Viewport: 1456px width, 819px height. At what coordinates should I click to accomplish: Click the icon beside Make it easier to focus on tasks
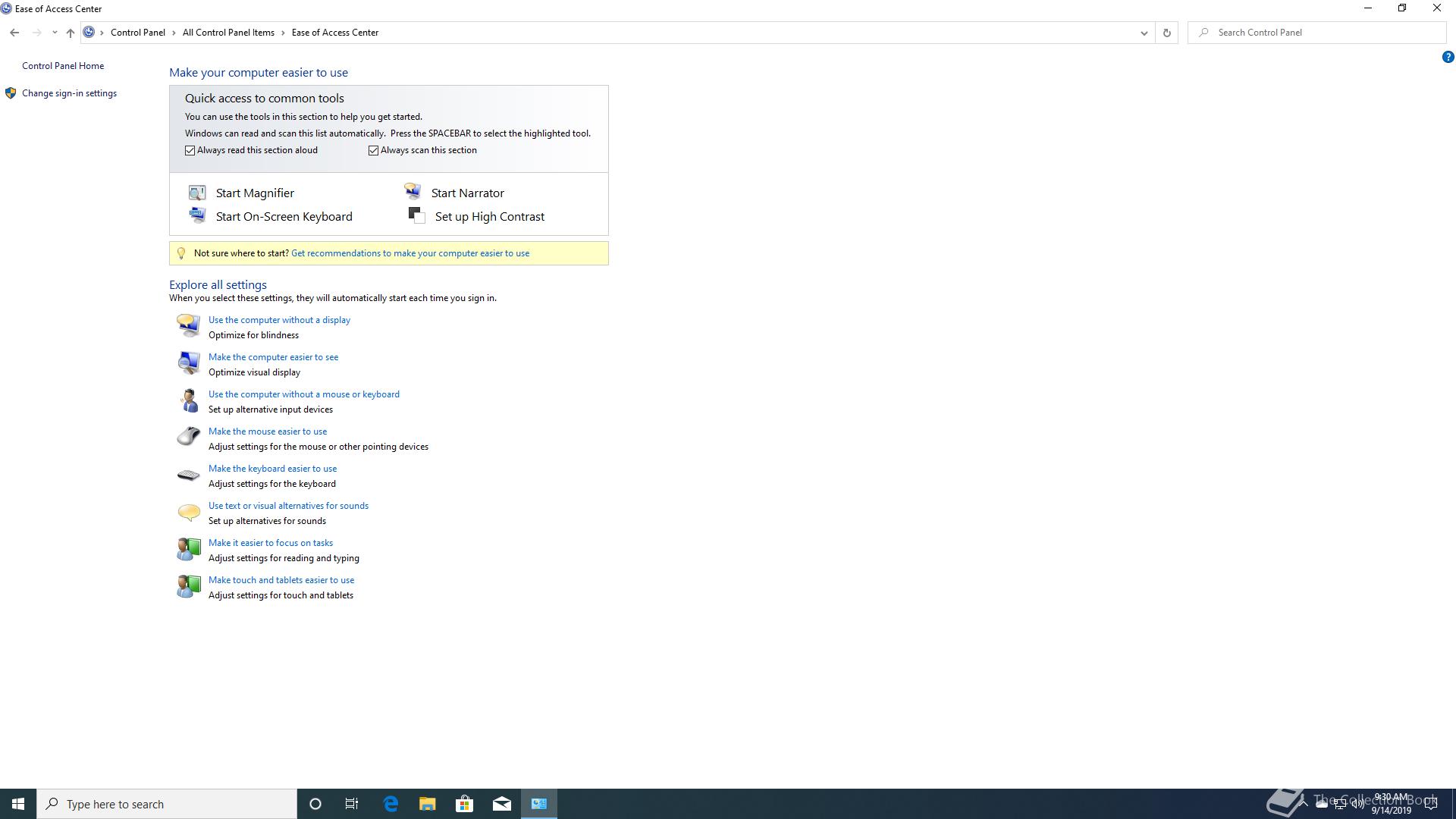pos(188,548)
